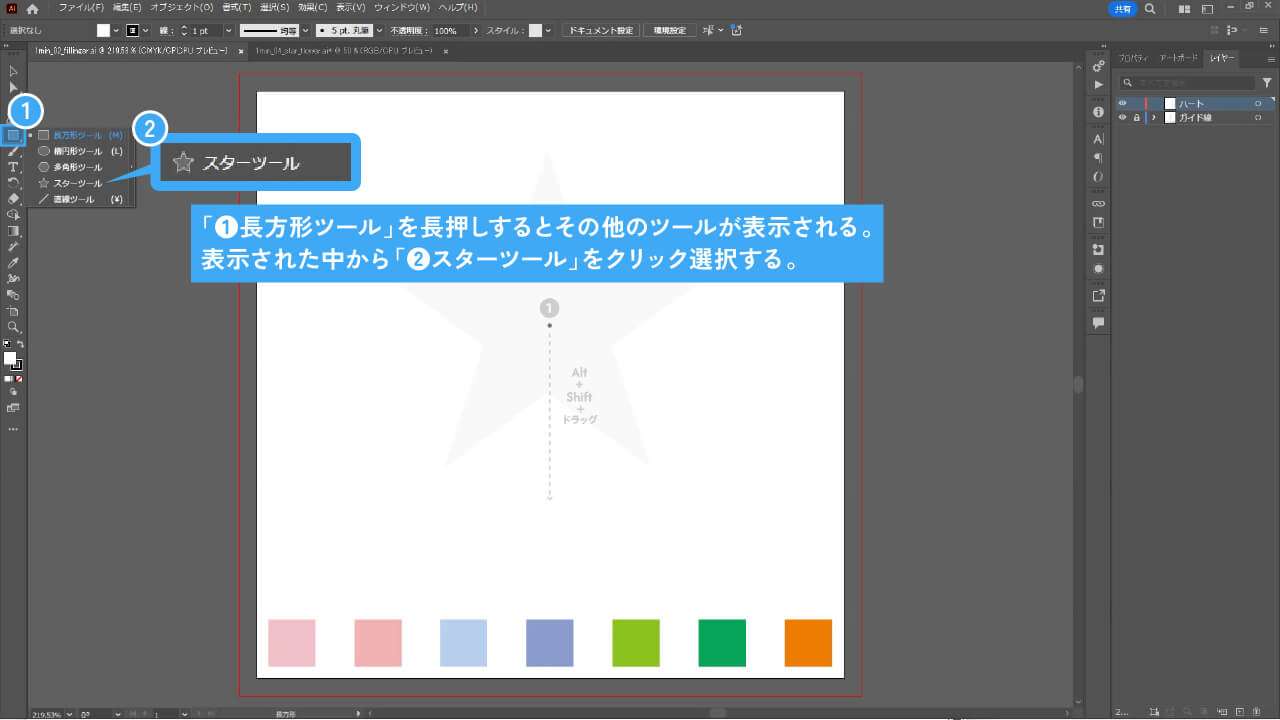Image resolution: width=1280 pixels, height=720 pixels.
Task: Open the Actions play panel icon
Action: coord(1098,85)
